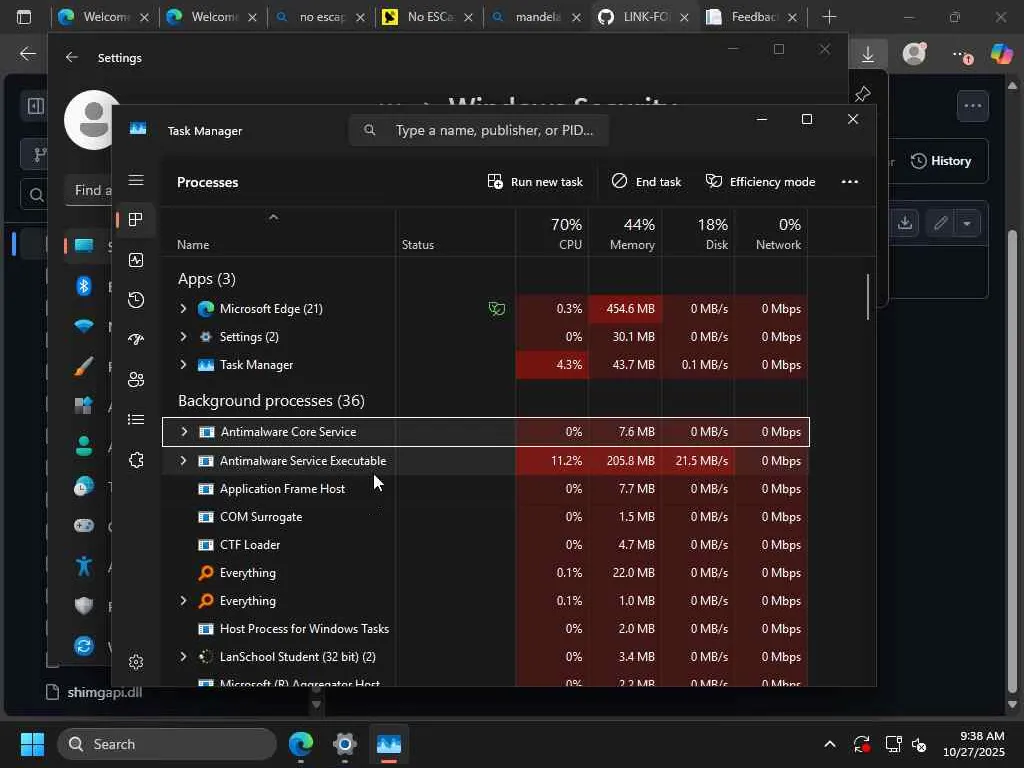Screen dimensions: 1024x768
Task: Open Task Manager more options ellipsis
Action: click(x=850, y=182)
